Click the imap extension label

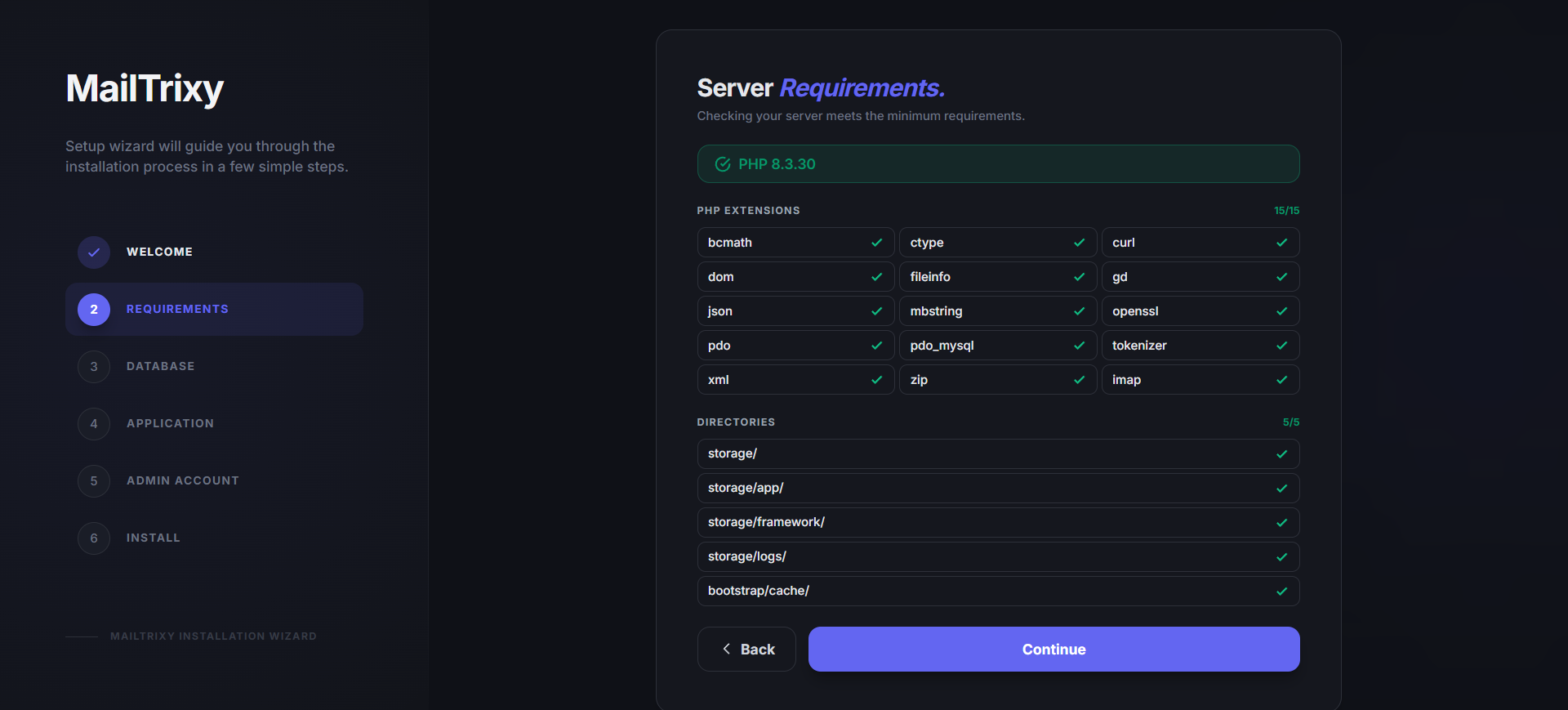[1126, 380]
